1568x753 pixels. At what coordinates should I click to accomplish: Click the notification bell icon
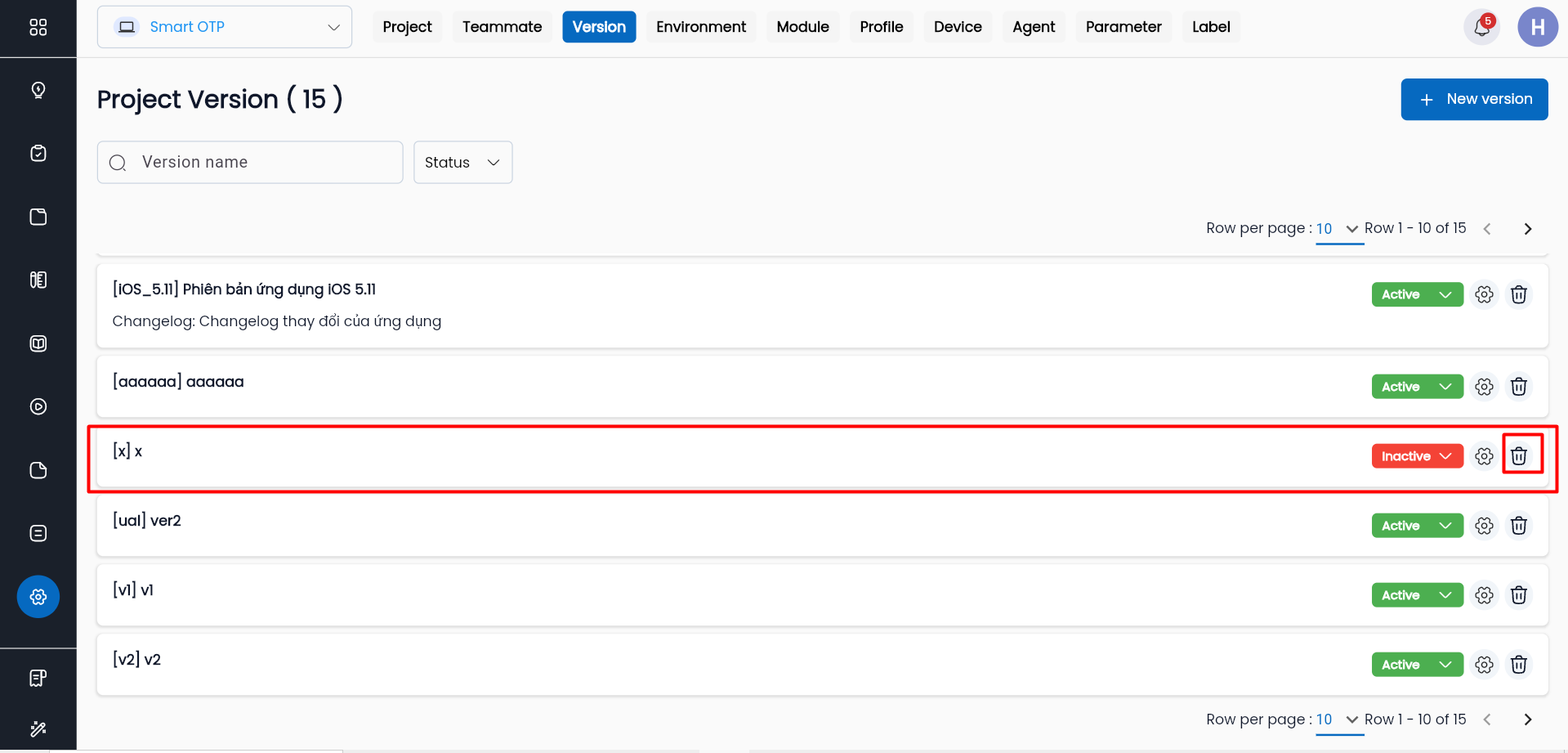(x=1481, y=27)
